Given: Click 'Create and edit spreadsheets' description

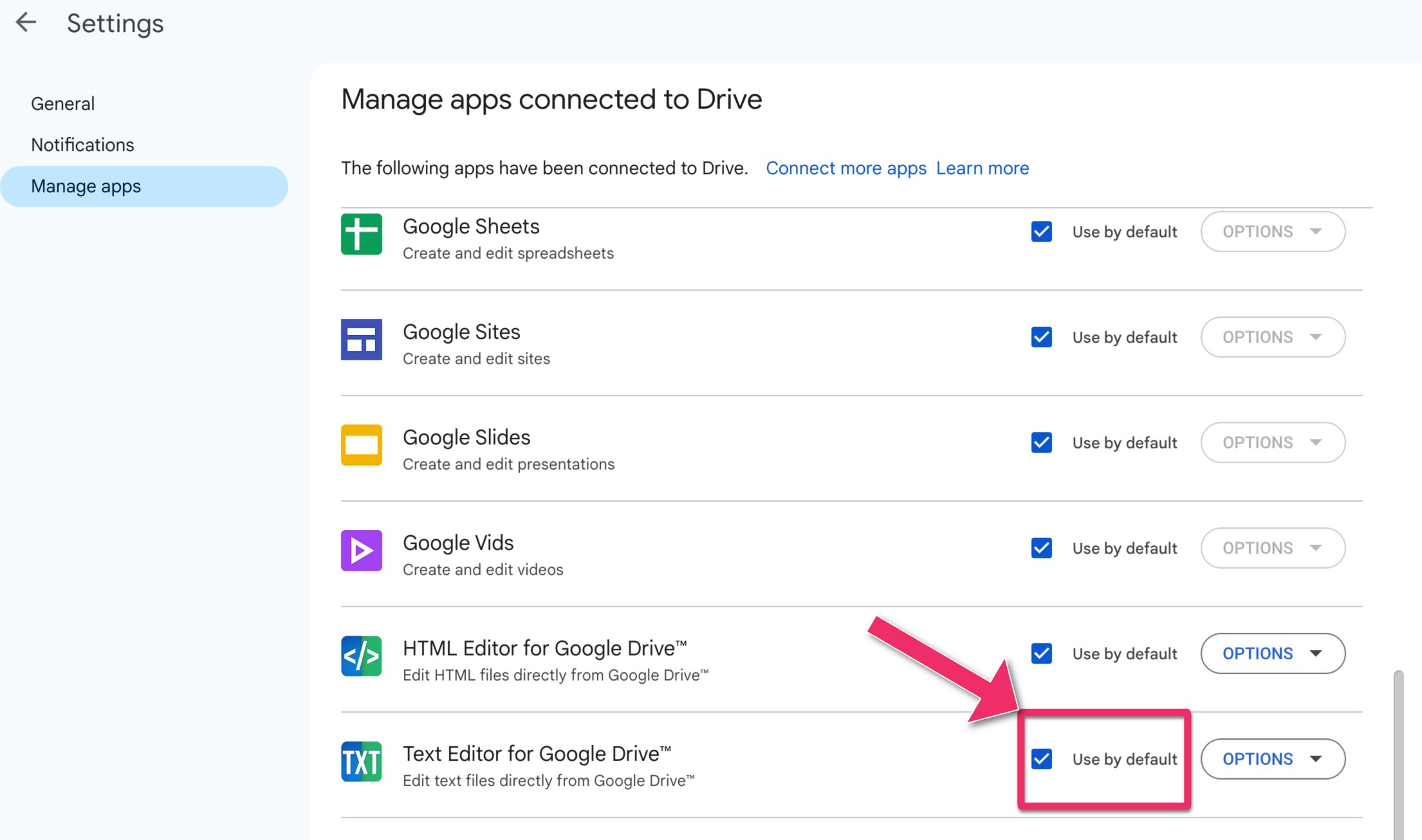Looking at the screenshot, I should point(508,253).
